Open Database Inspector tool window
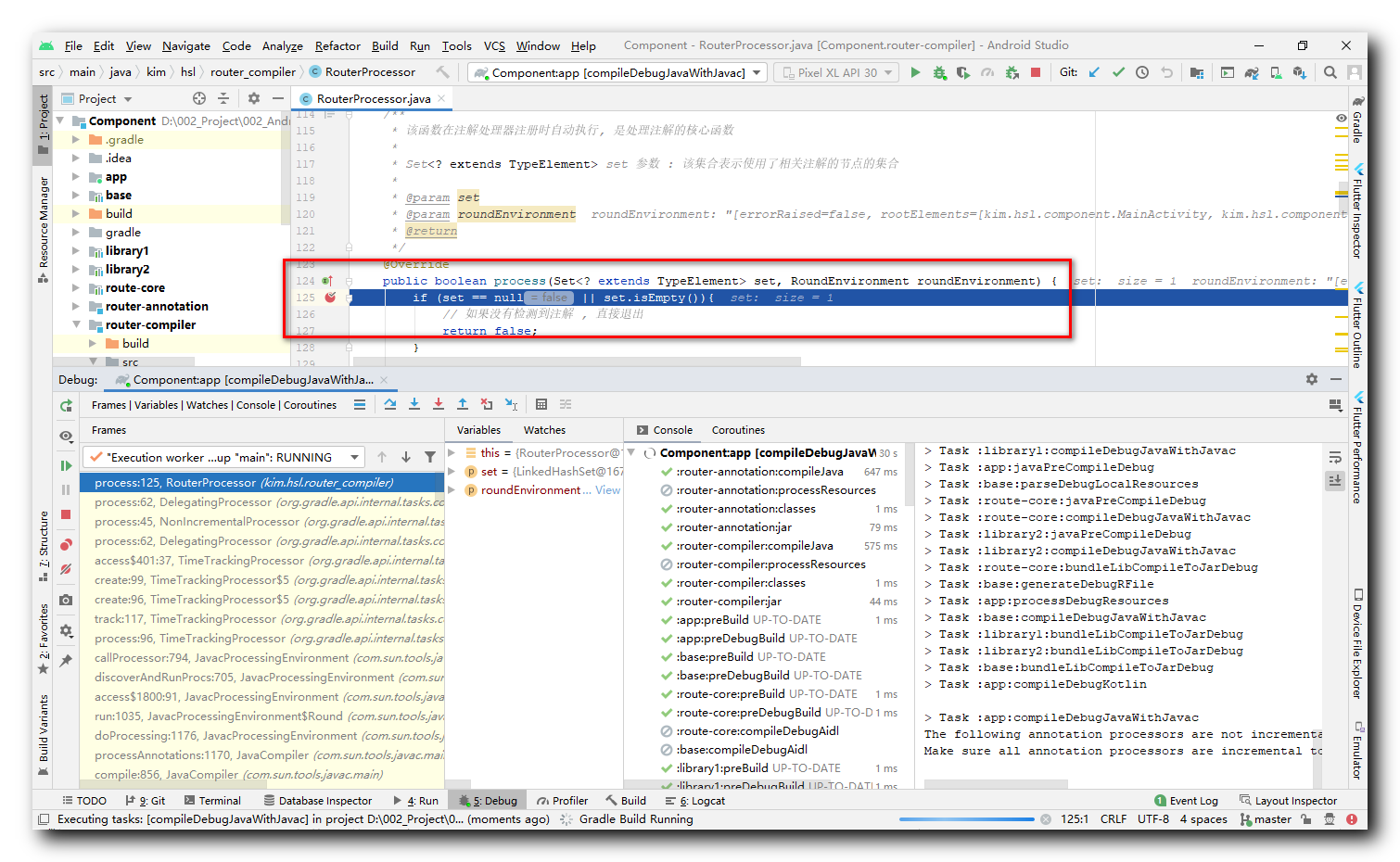 tap(317, 801)
